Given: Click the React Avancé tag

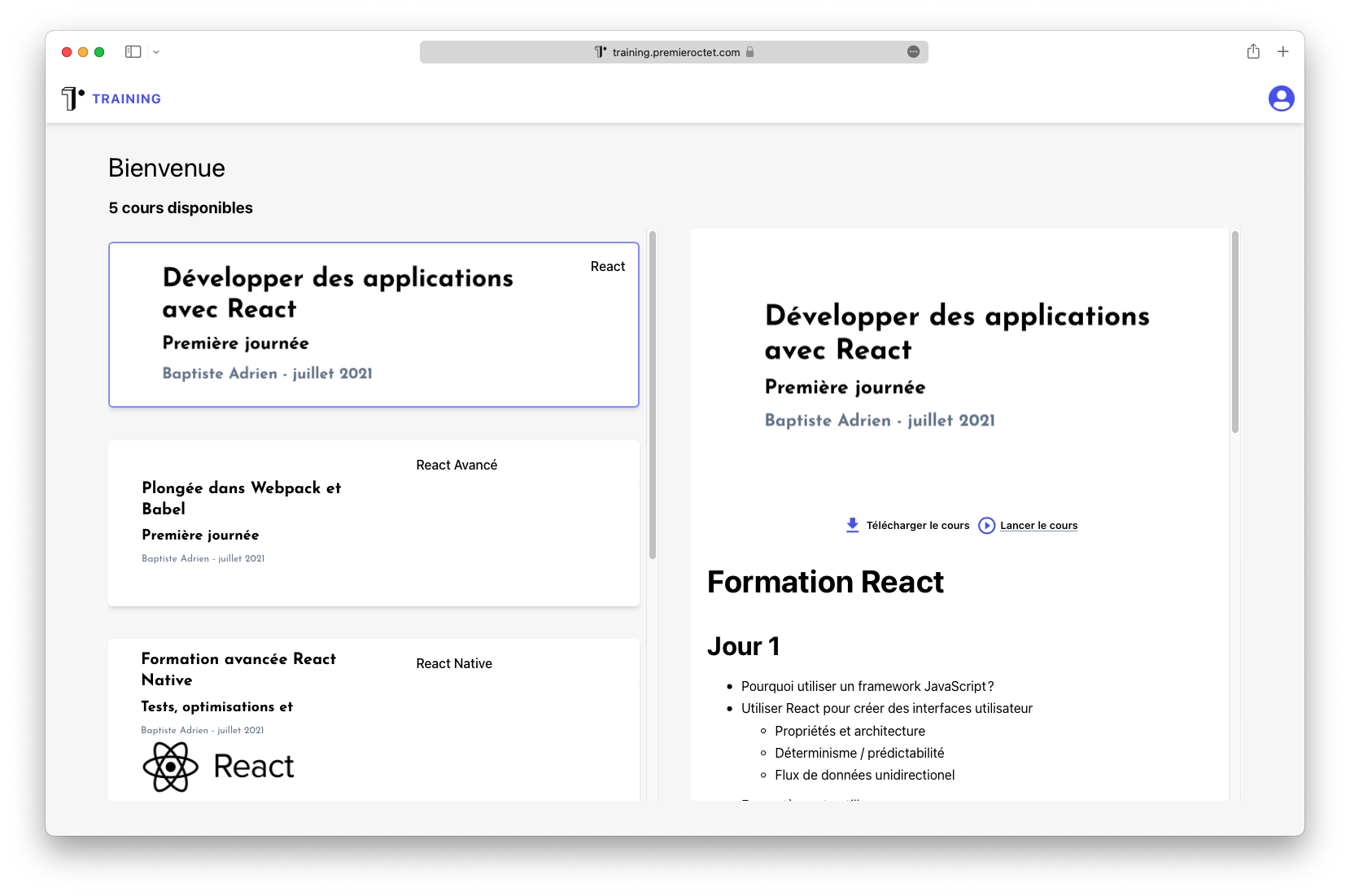Looking at the screenshot, I should click(457, 465).
